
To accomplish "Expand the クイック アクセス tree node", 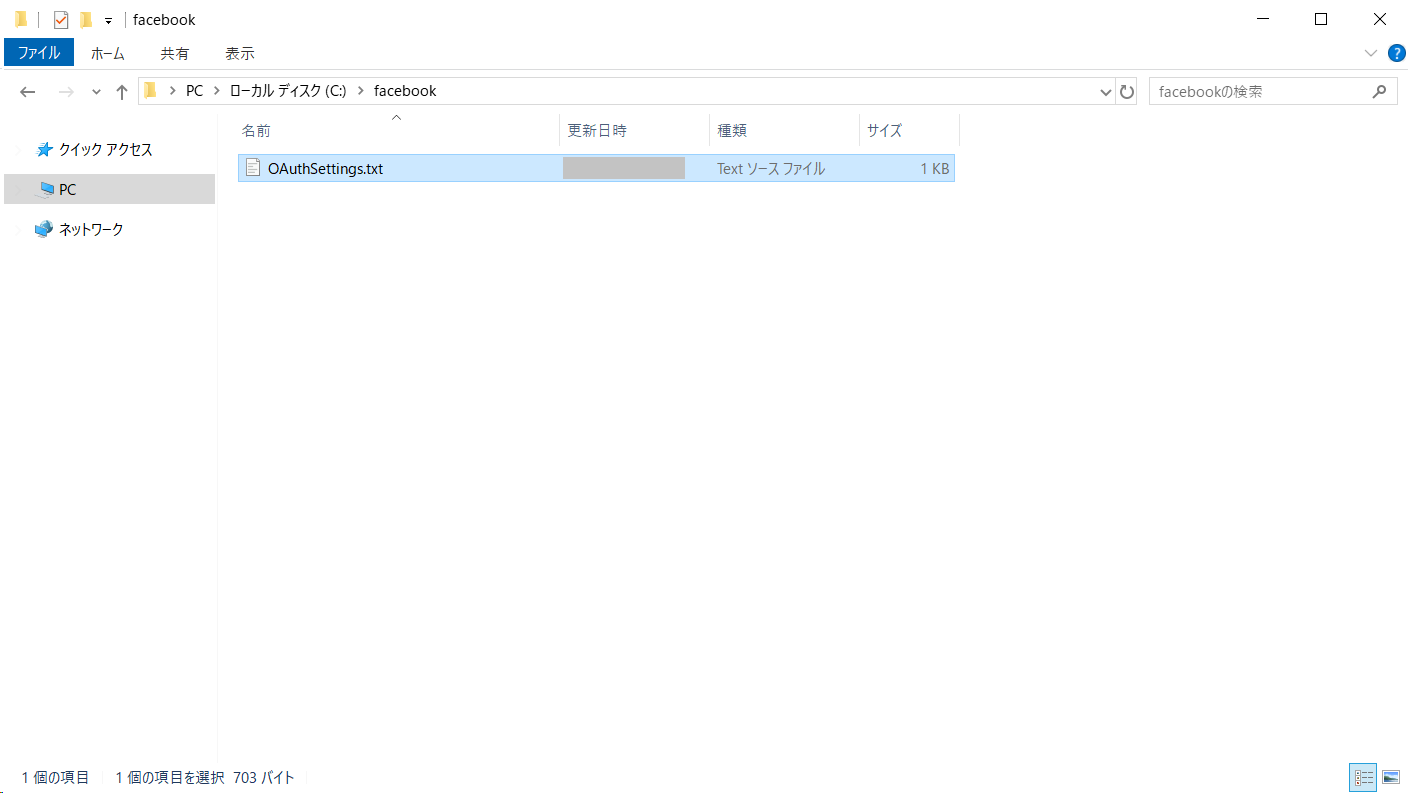I will coord(20,150).
